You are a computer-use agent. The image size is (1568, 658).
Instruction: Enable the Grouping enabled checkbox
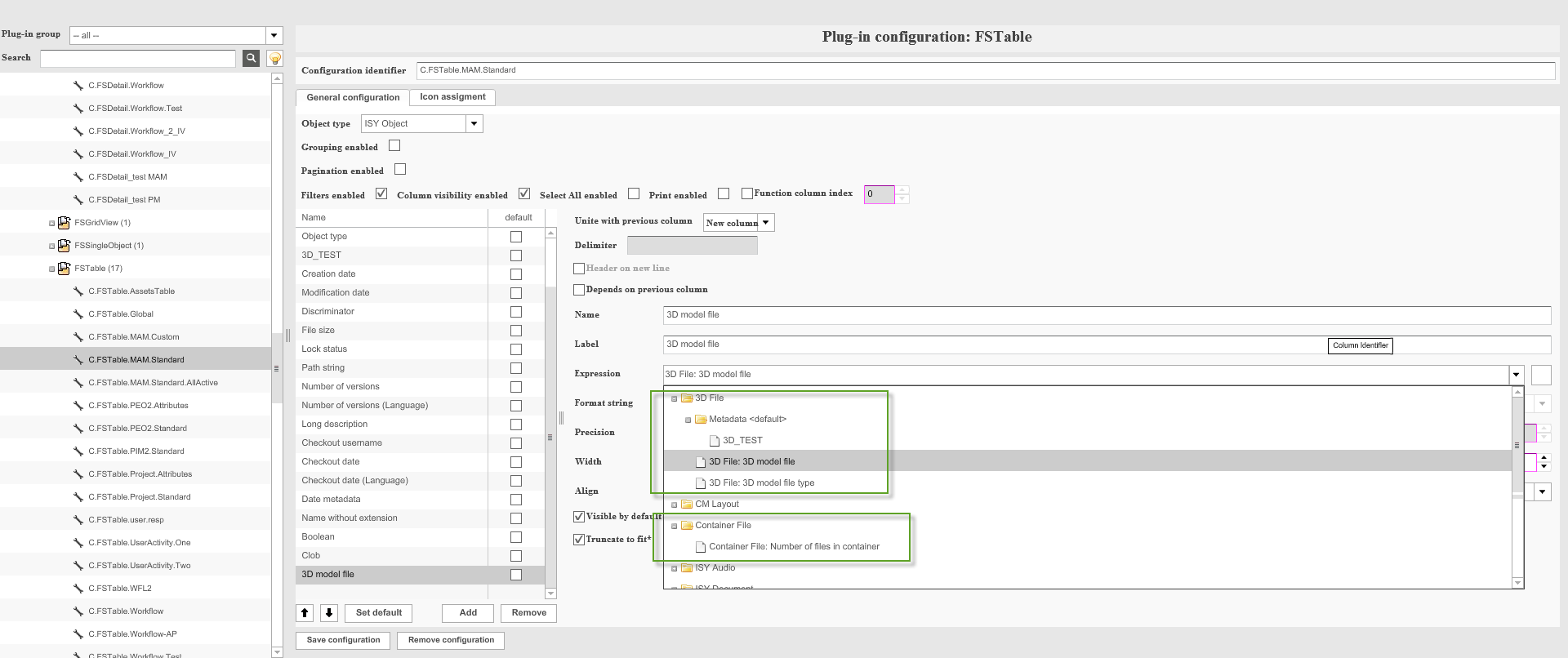click(x=394, y=145)
